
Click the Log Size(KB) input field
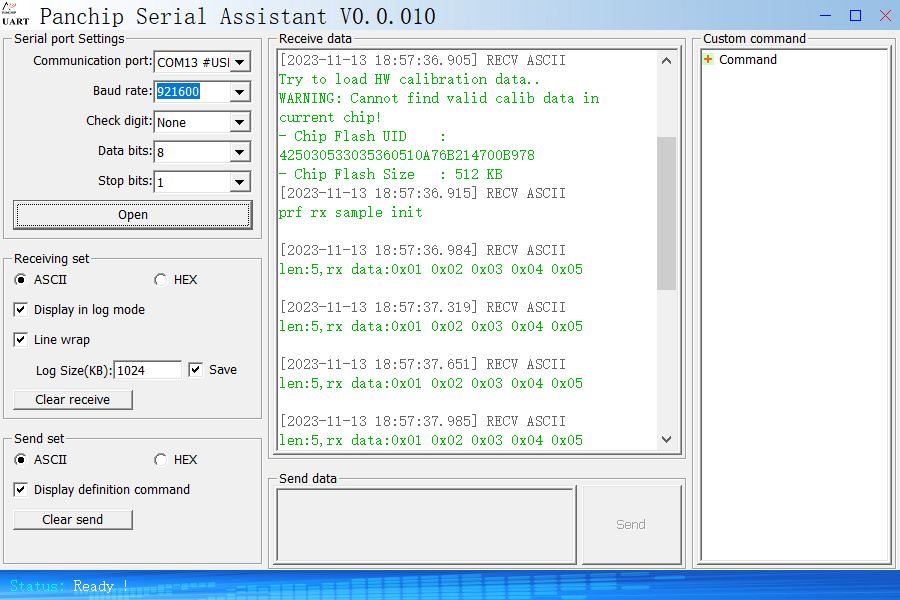click(148, 370)
